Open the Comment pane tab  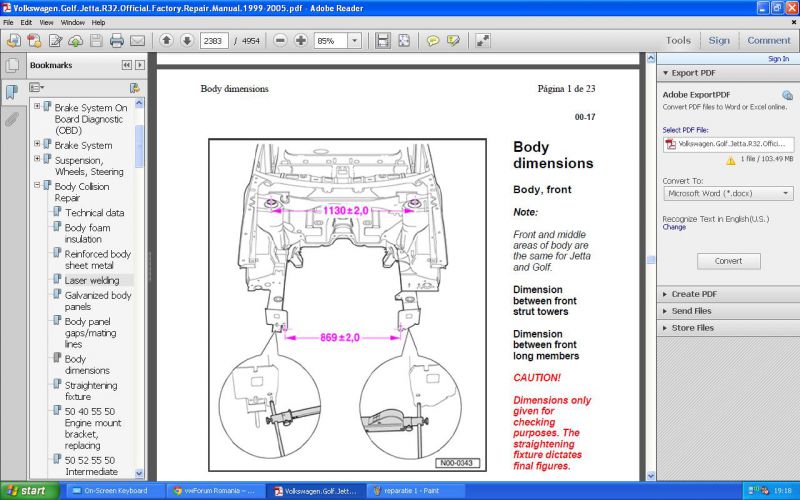(768, 41)
